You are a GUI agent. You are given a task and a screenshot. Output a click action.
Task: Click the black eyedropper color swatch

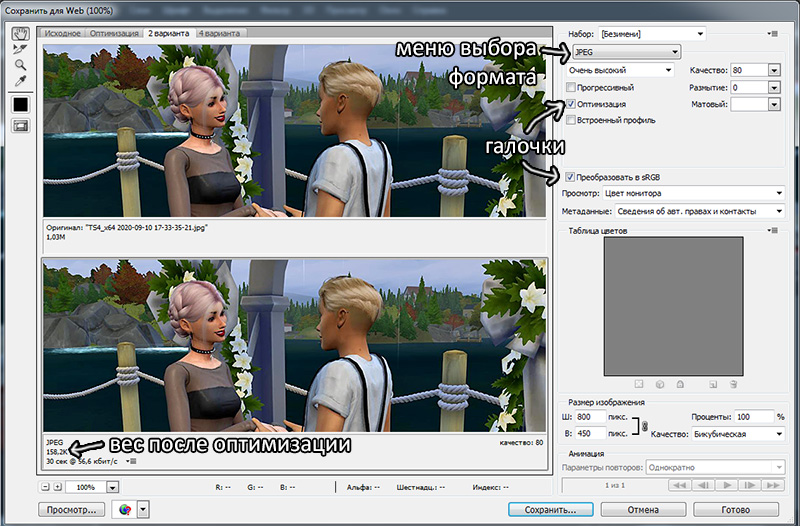click(x=20, y=105)
